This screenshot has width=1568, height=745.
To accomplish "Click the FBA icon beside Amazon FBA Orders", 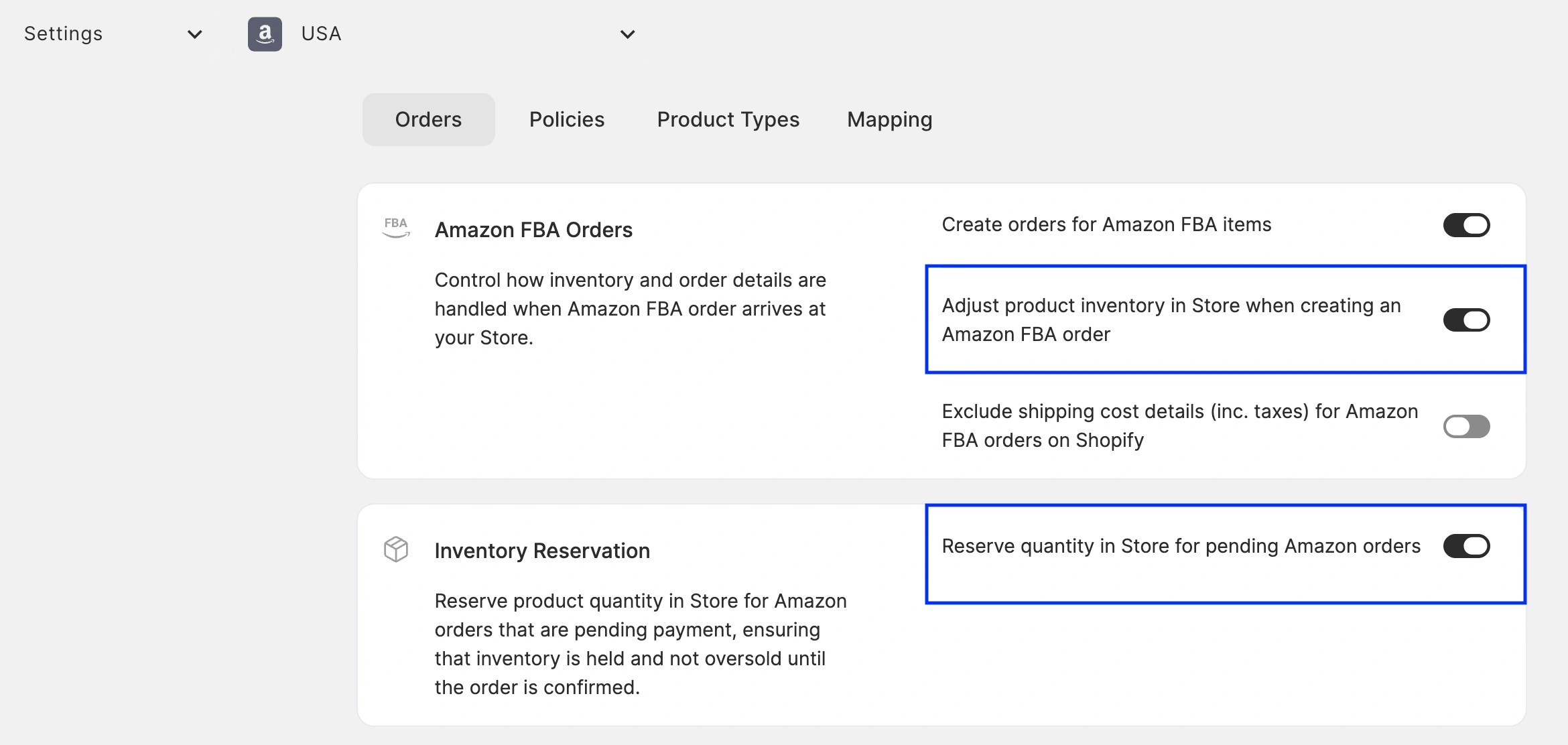I will pyautogui.click(x=396, y=227).
